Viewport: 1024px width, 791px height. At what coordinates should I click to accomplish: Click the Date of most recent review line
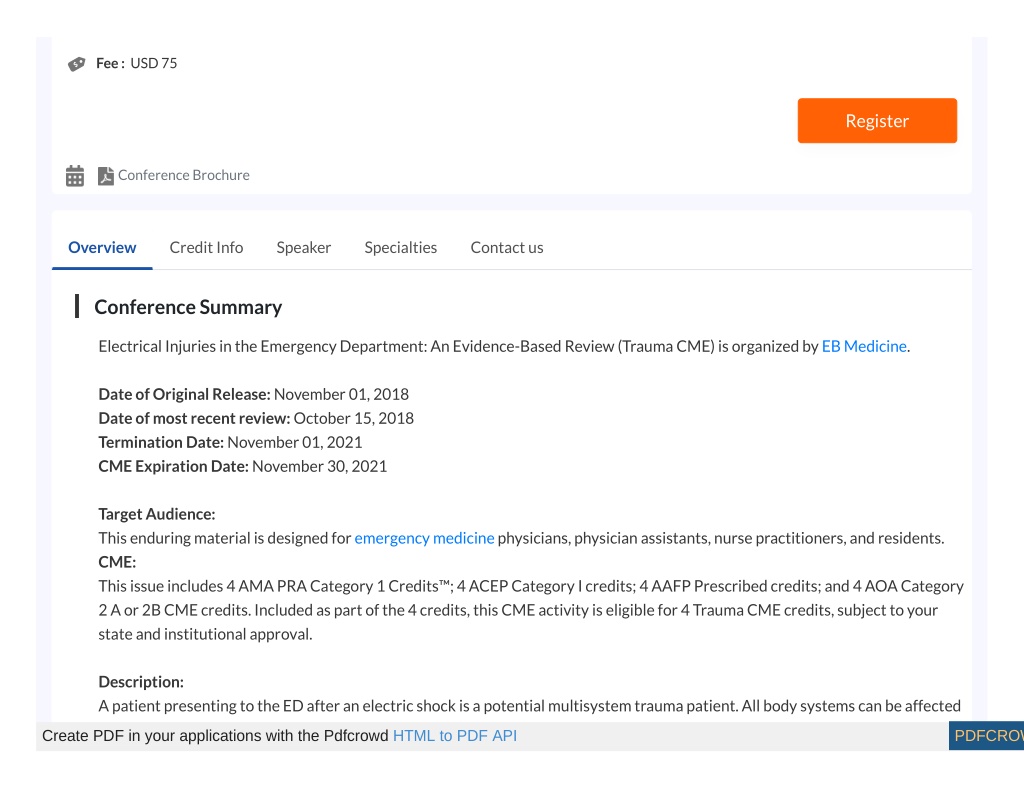[256, 418]
